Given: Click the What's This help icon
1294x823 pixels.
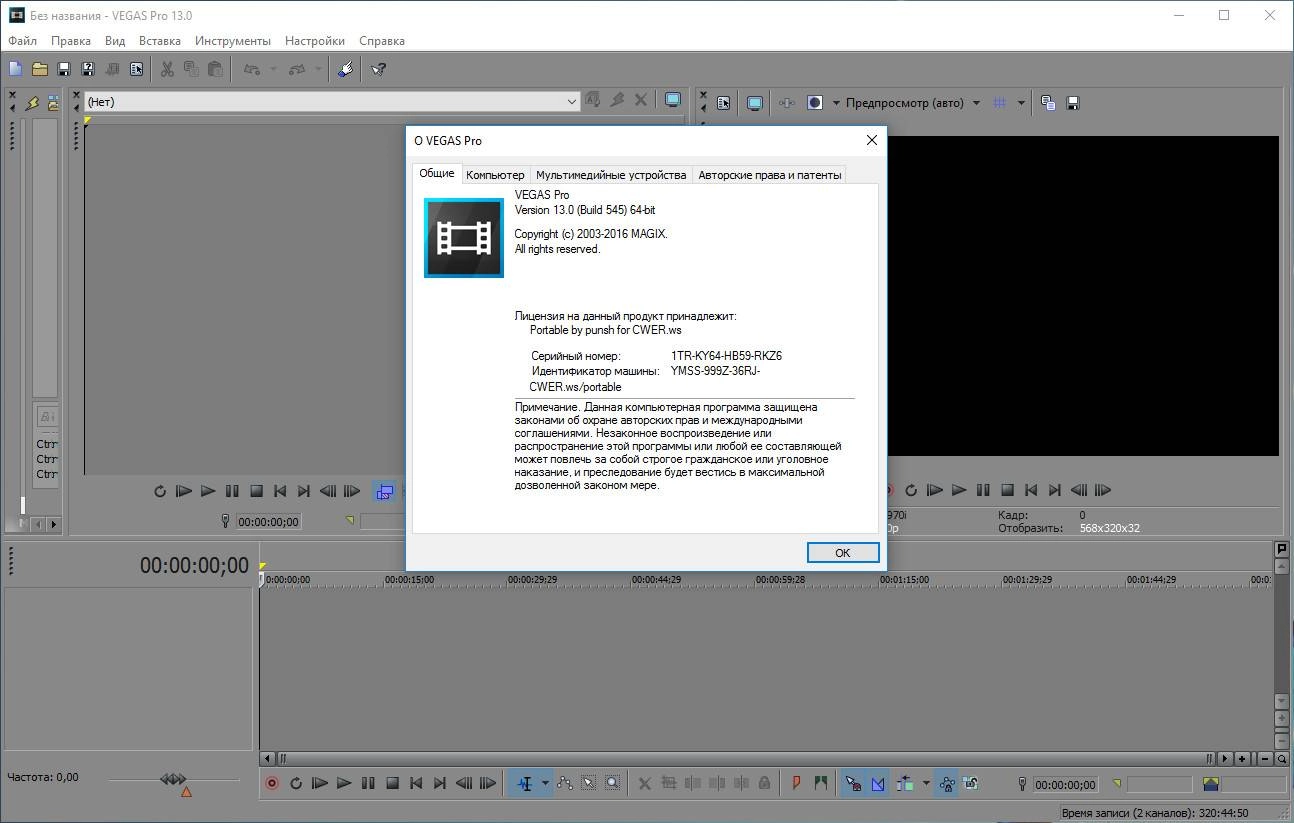Looking at the screenshot, I should (379, 69).
